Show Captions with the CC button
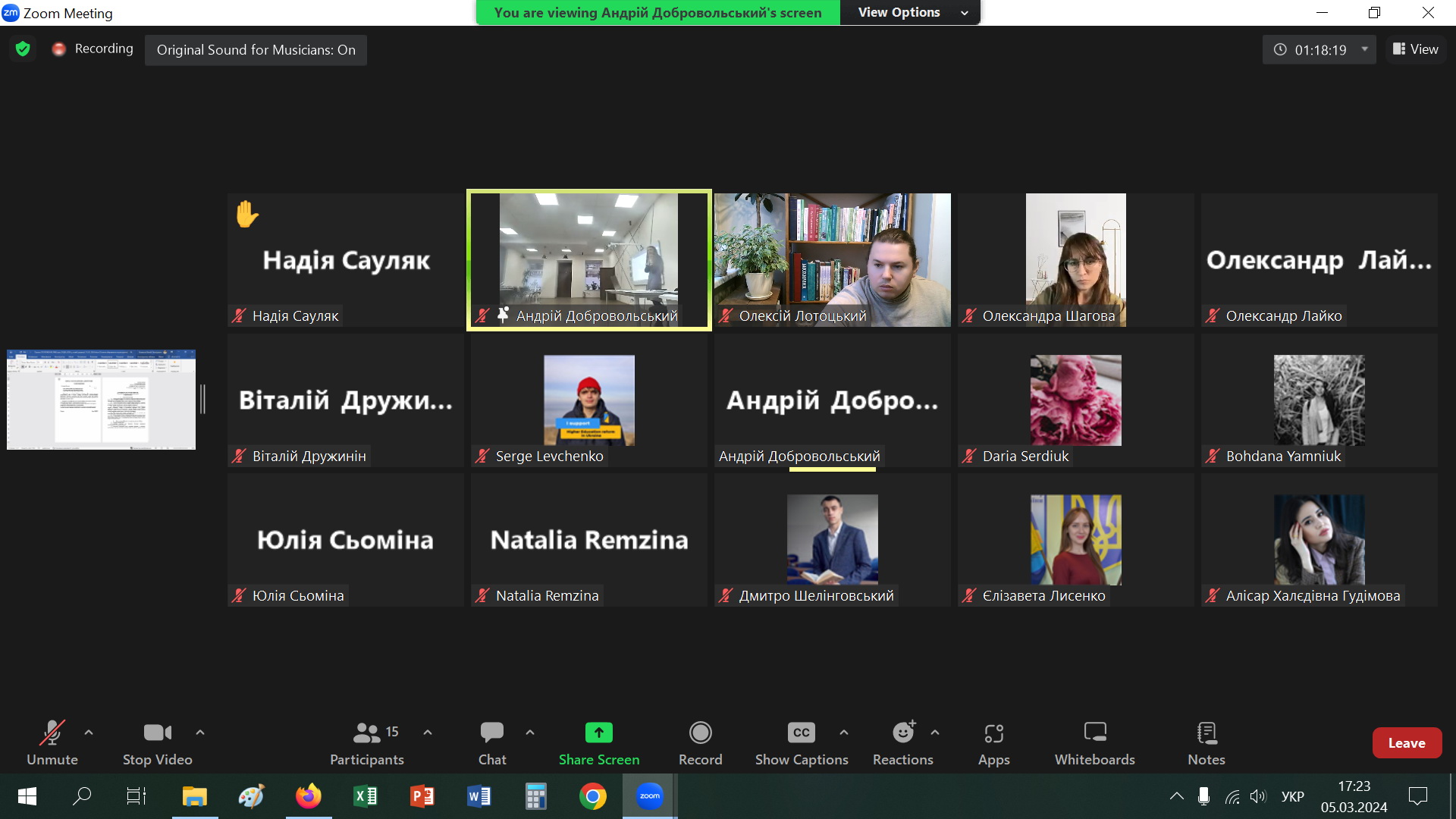 tap(801, 733)
